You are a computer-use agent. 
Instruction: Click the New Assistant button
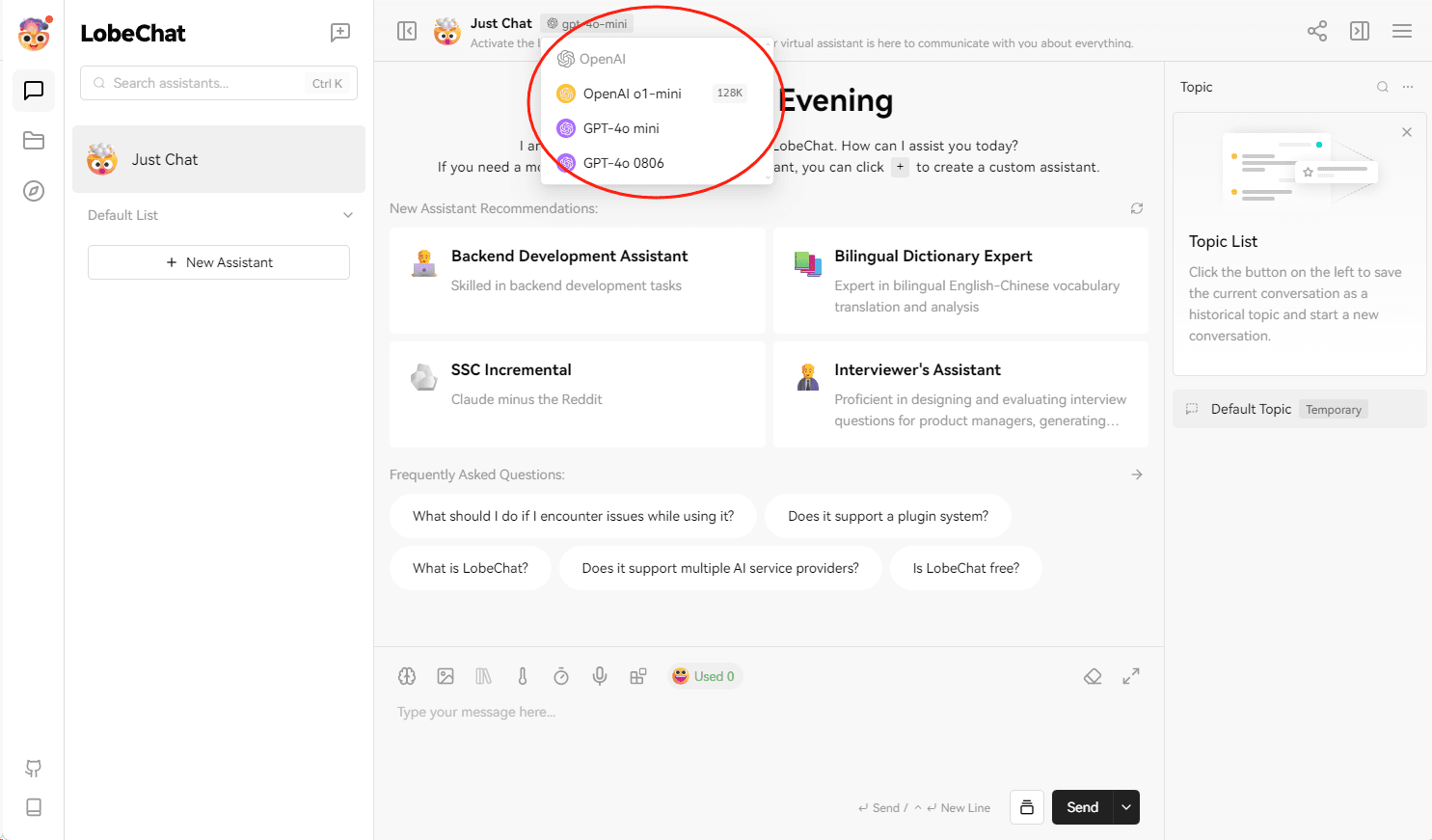219,262
